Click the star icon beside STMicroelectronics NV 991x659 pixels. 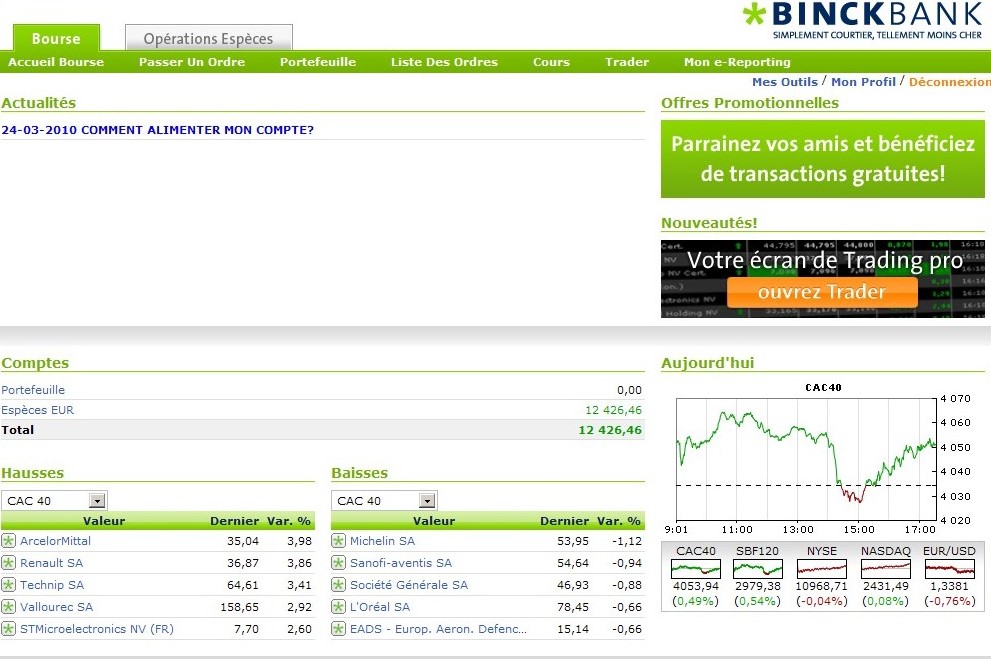[x=8, y=629]
